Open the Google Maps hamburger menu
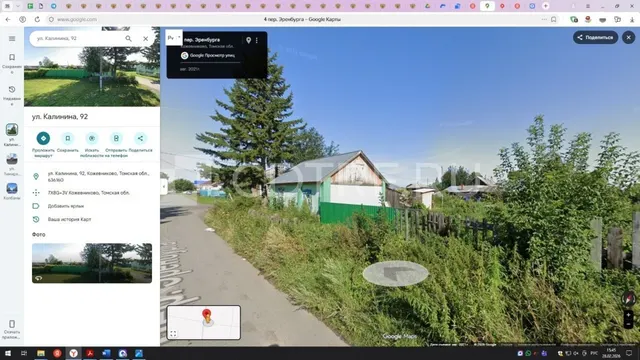Image resolution: width=640 pixels, height=360 pixels. (12, 38)
